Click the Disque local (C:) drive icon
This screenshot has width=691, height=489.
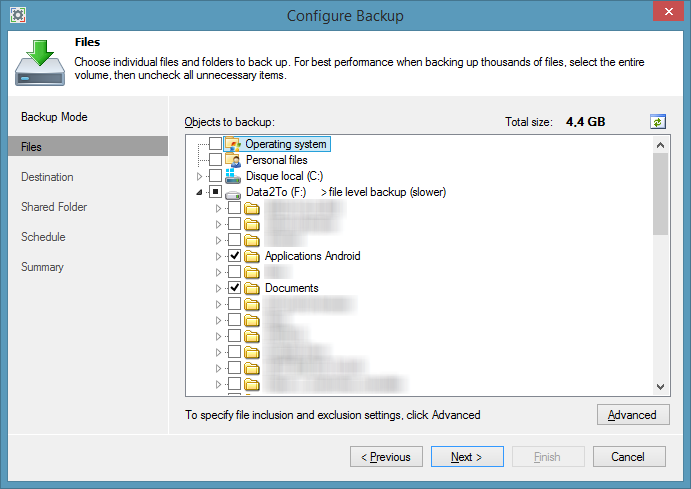click(233, 176)
